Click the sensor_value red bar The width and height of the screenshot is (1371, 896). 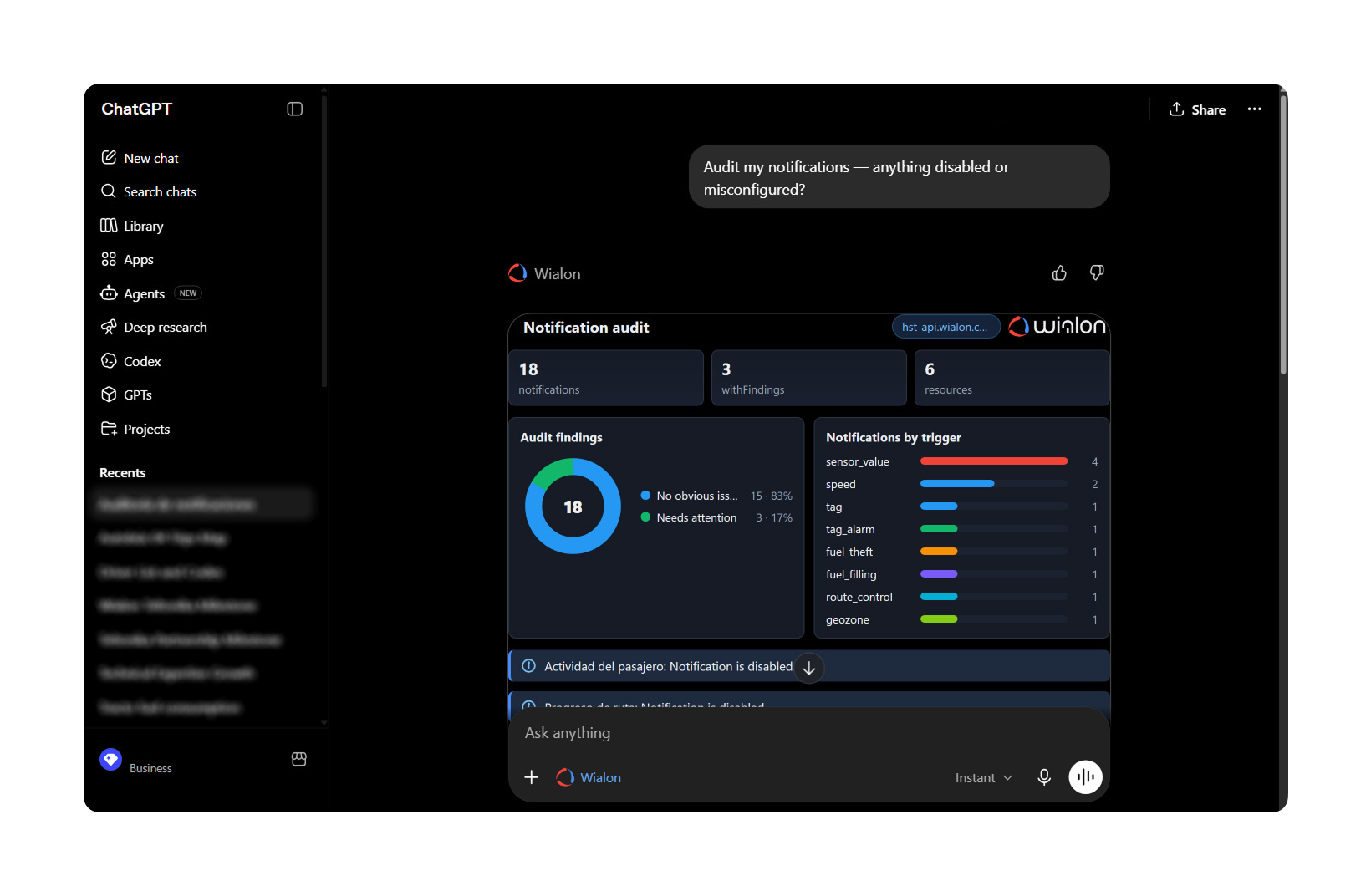(993, 461)
